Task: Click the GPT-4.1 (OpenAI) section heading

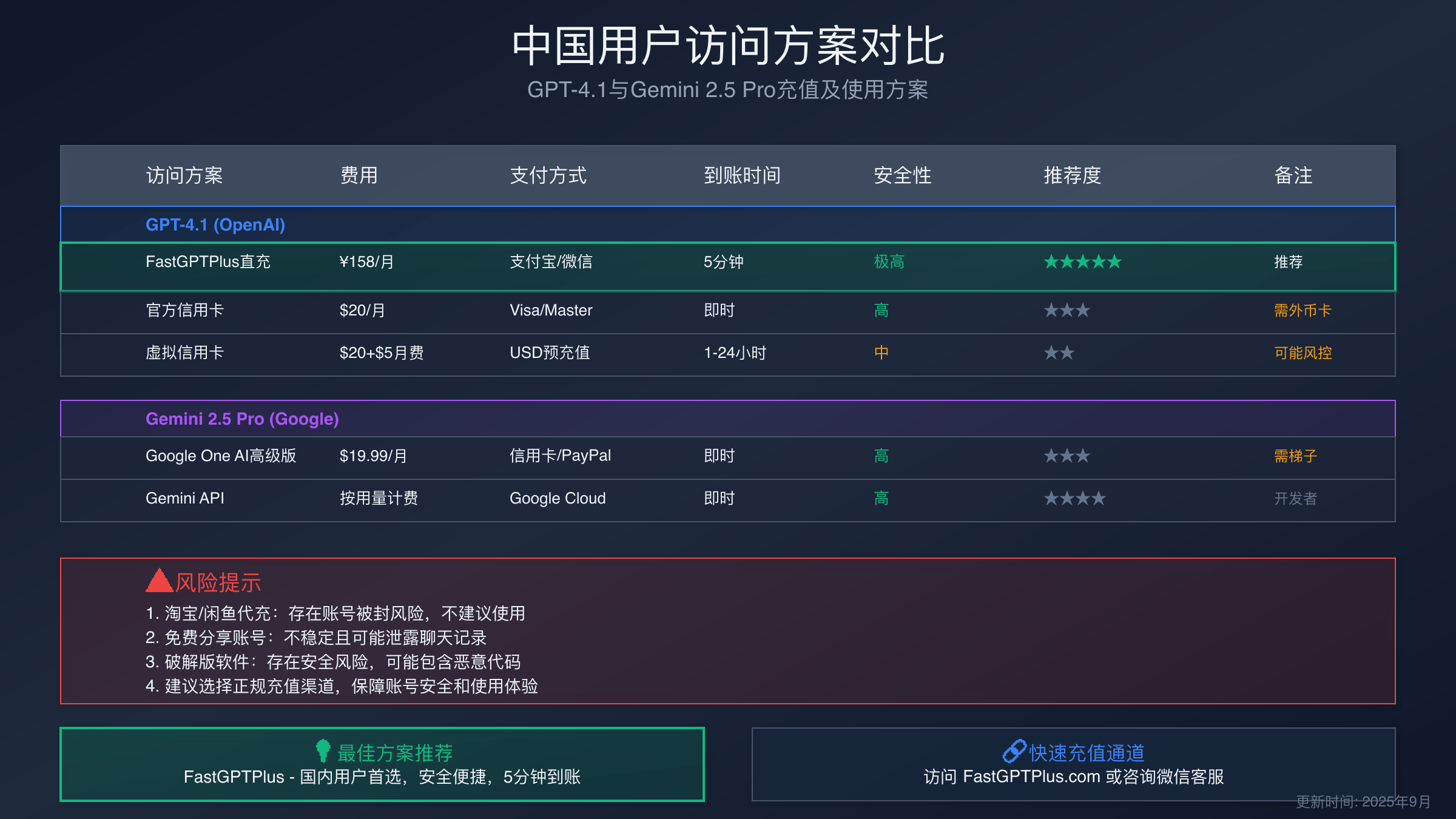Action: (215, 225)
